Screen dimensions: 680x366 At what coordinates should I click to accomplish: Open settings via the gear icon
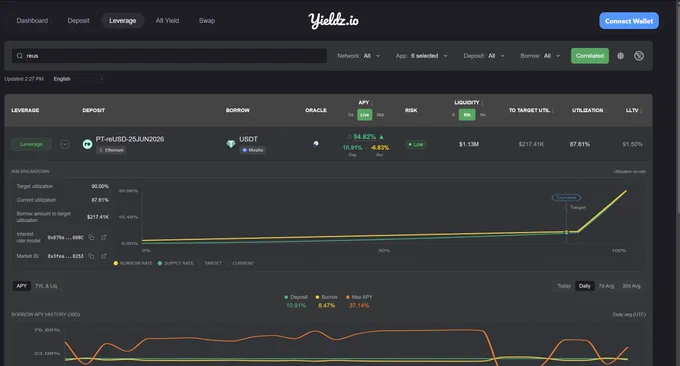click(621, 56)
